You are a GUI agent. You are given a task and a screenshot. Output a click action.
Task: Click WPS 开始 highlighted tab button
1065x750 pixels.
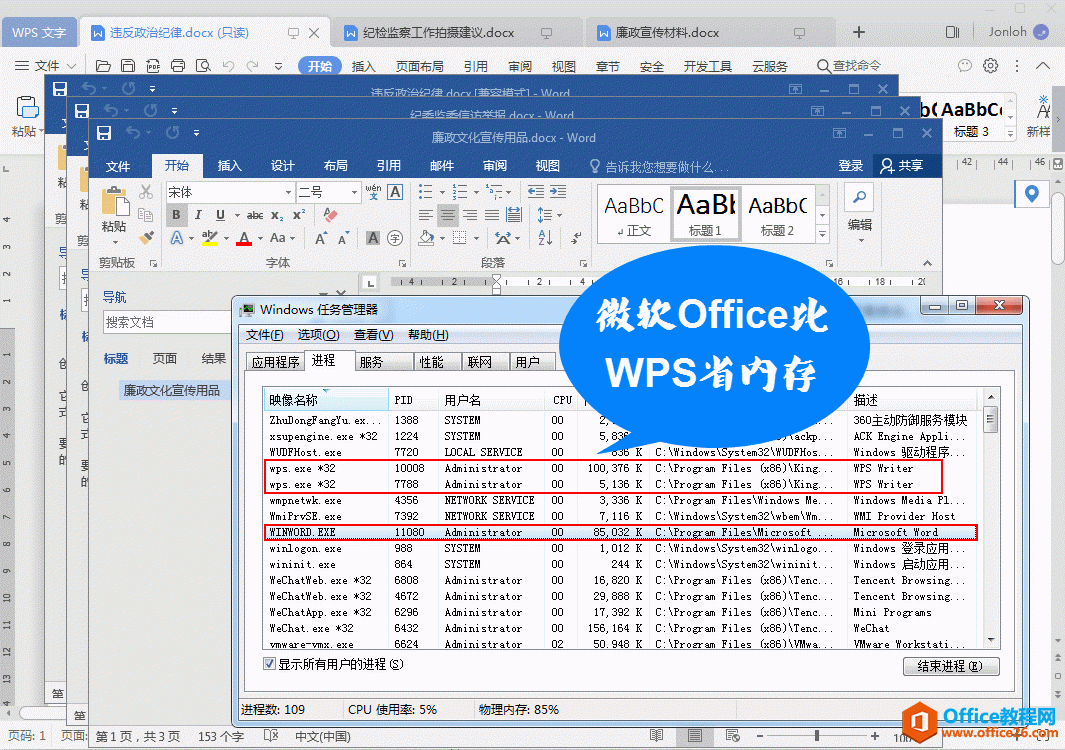click(319, 66)
